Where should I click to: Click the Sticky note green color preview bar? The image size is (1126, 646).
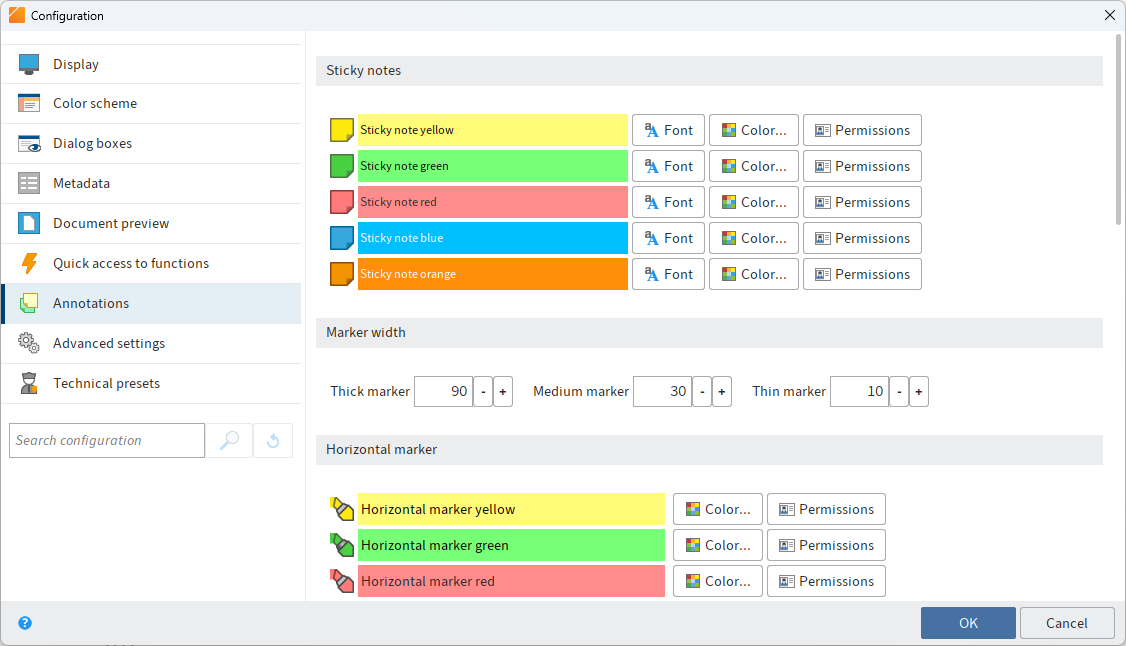(x=492, y=166)
